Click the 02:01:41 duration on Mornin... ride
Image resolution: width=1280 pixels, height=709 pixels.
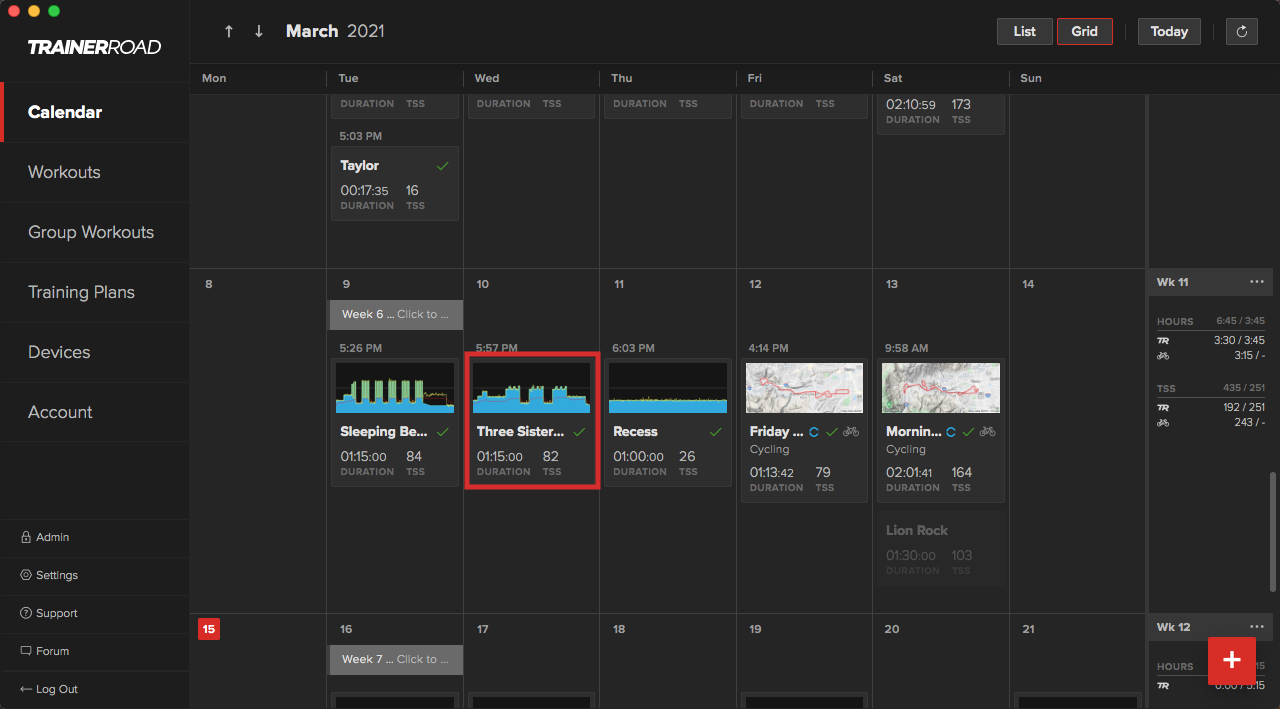(x=911, y=472)
